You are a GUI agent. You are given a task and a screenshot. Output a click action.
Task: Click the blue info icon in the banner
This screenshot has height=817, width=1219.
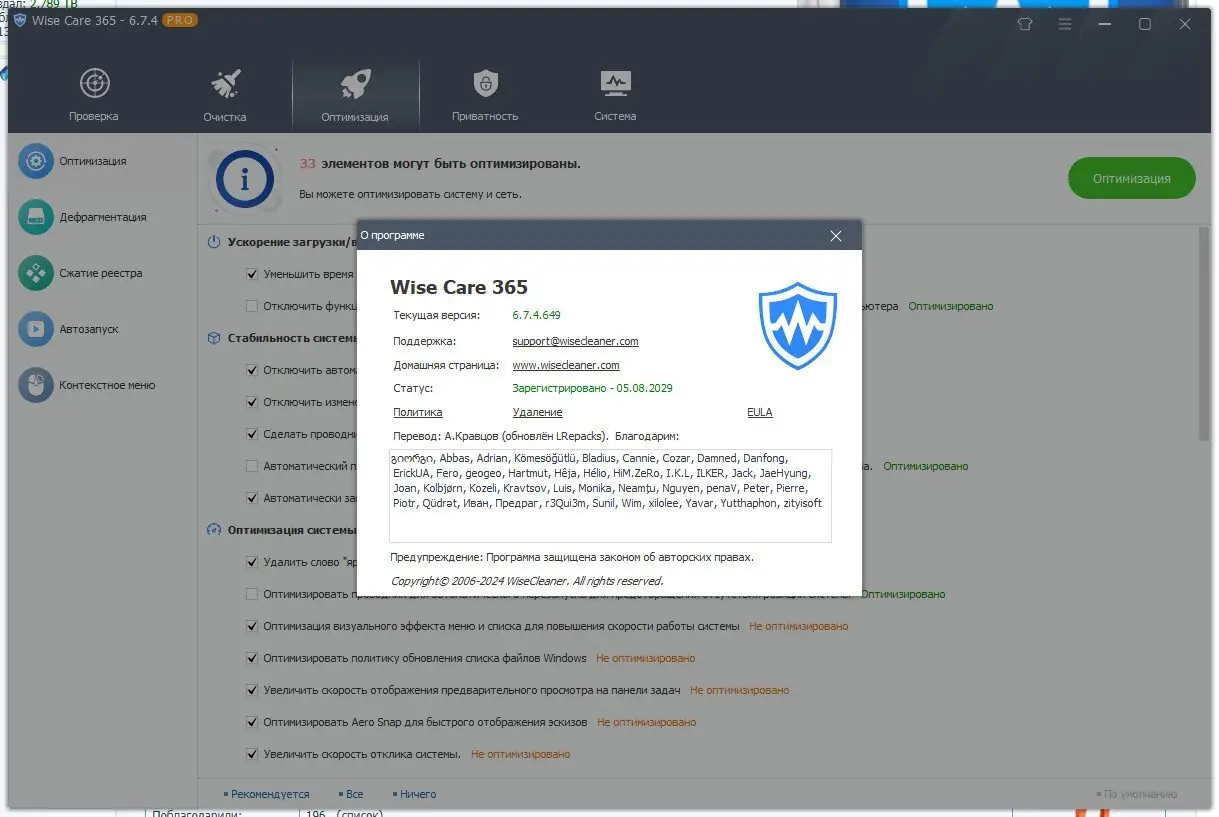[x=244, y=180]
